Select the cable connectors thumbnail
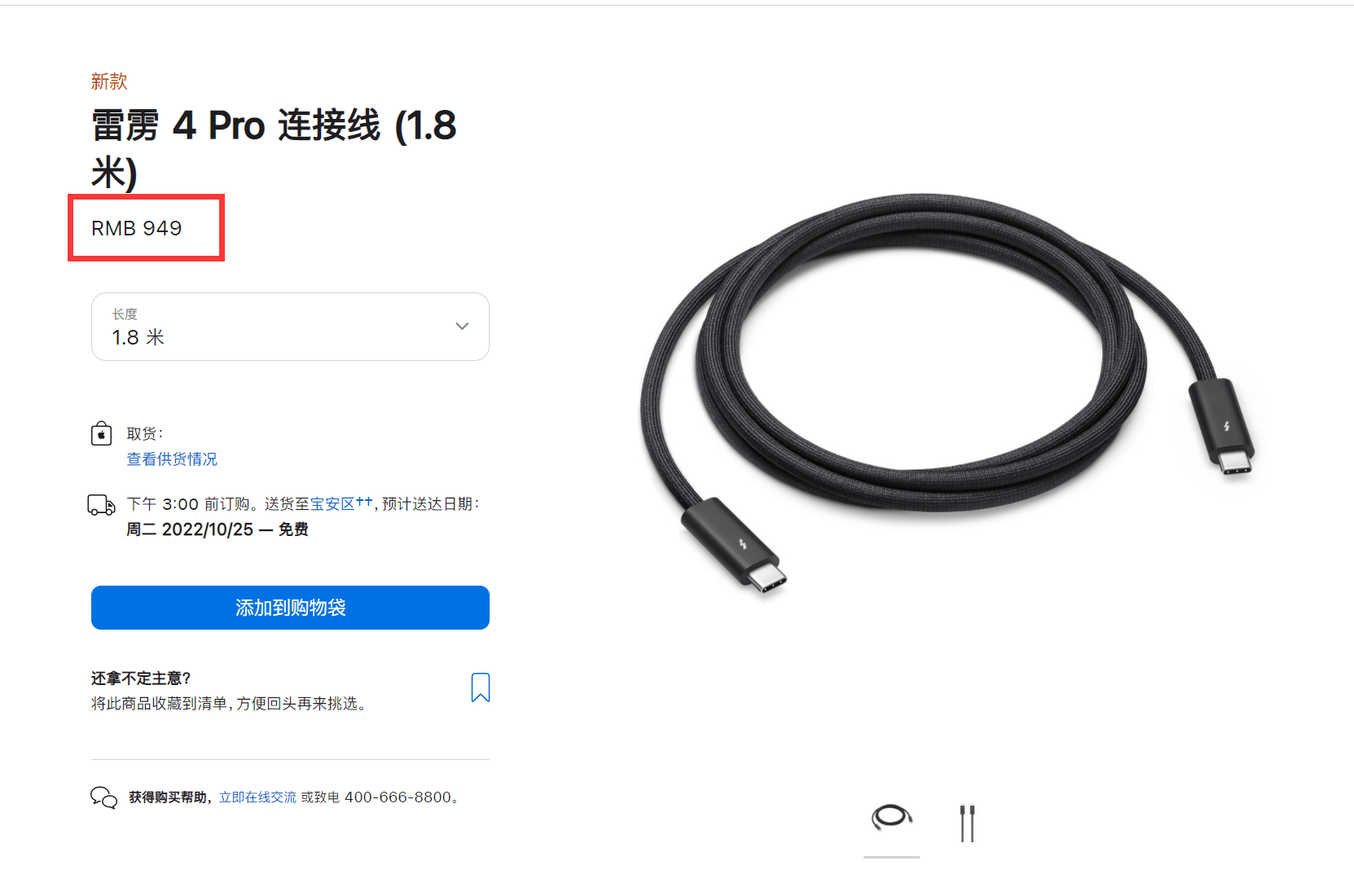1354x896 pixels. [967, 824]
